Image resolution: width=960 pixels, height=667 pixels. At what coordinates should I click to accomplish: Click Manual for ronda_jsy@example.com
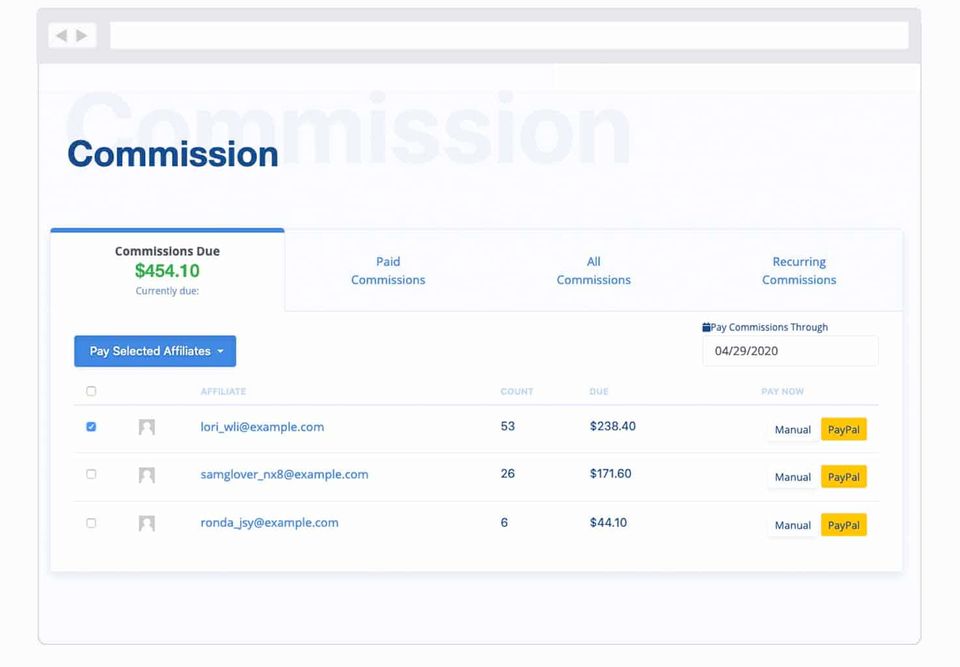[793, 525]
